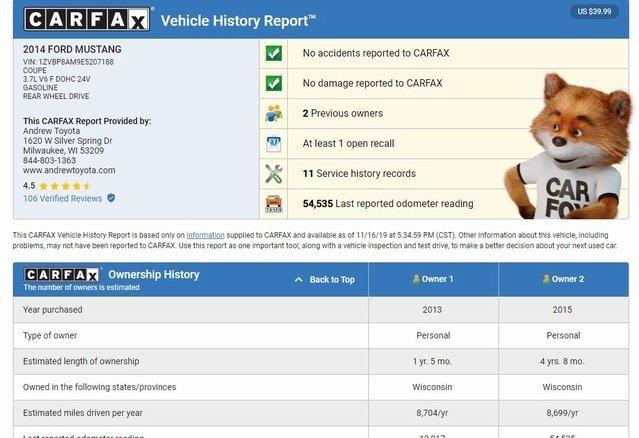Click the 'information' link in the disclaimer
Viewport: 639px width, 438px height.
(205, 235)
